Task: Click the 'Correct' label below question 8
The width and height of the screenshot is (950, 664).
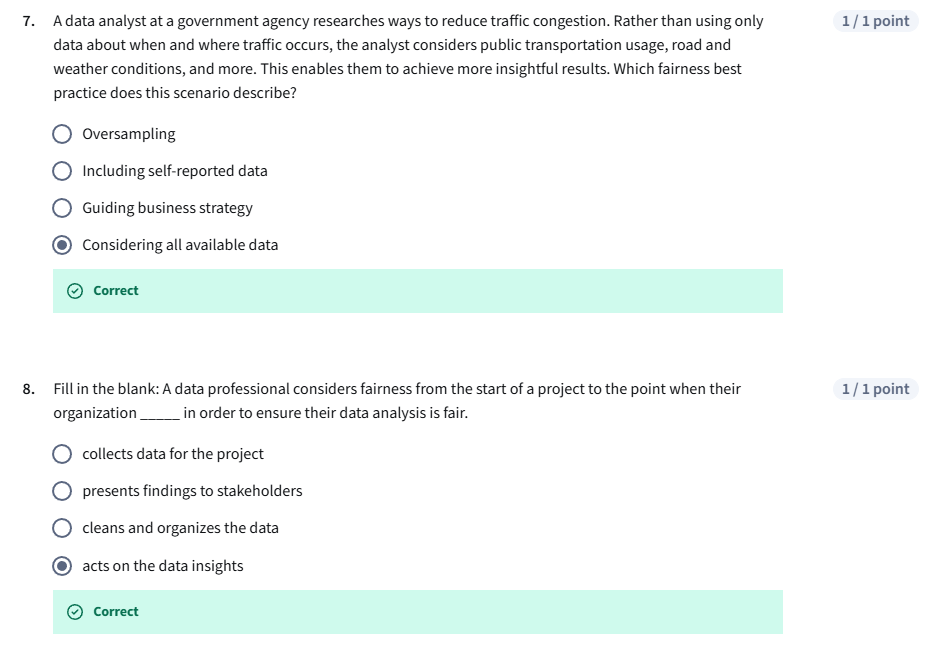Action: pyautogui.click(x=116, y=612)
